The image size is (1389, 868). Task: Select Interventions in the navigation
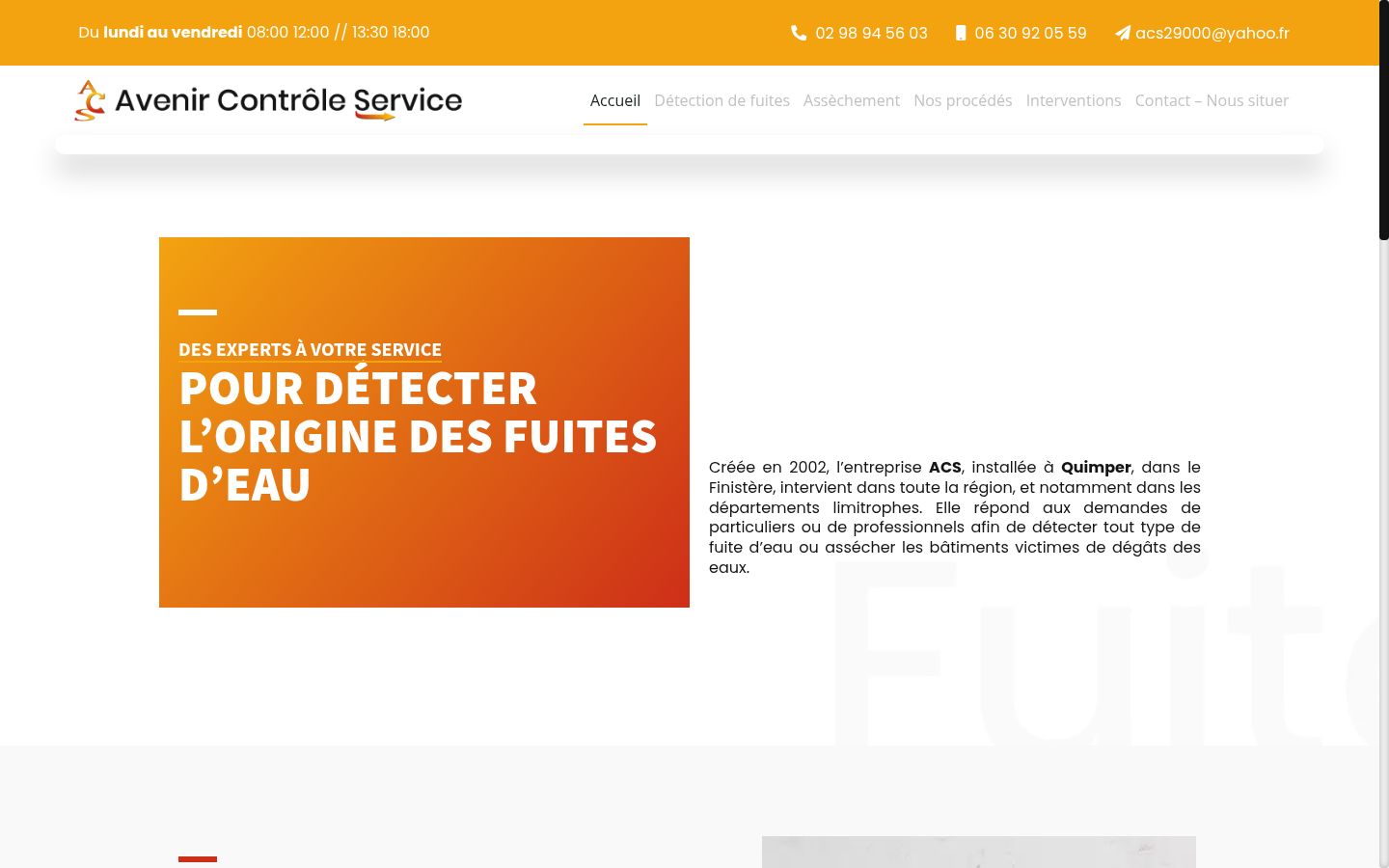click(x=1074, y=100)
